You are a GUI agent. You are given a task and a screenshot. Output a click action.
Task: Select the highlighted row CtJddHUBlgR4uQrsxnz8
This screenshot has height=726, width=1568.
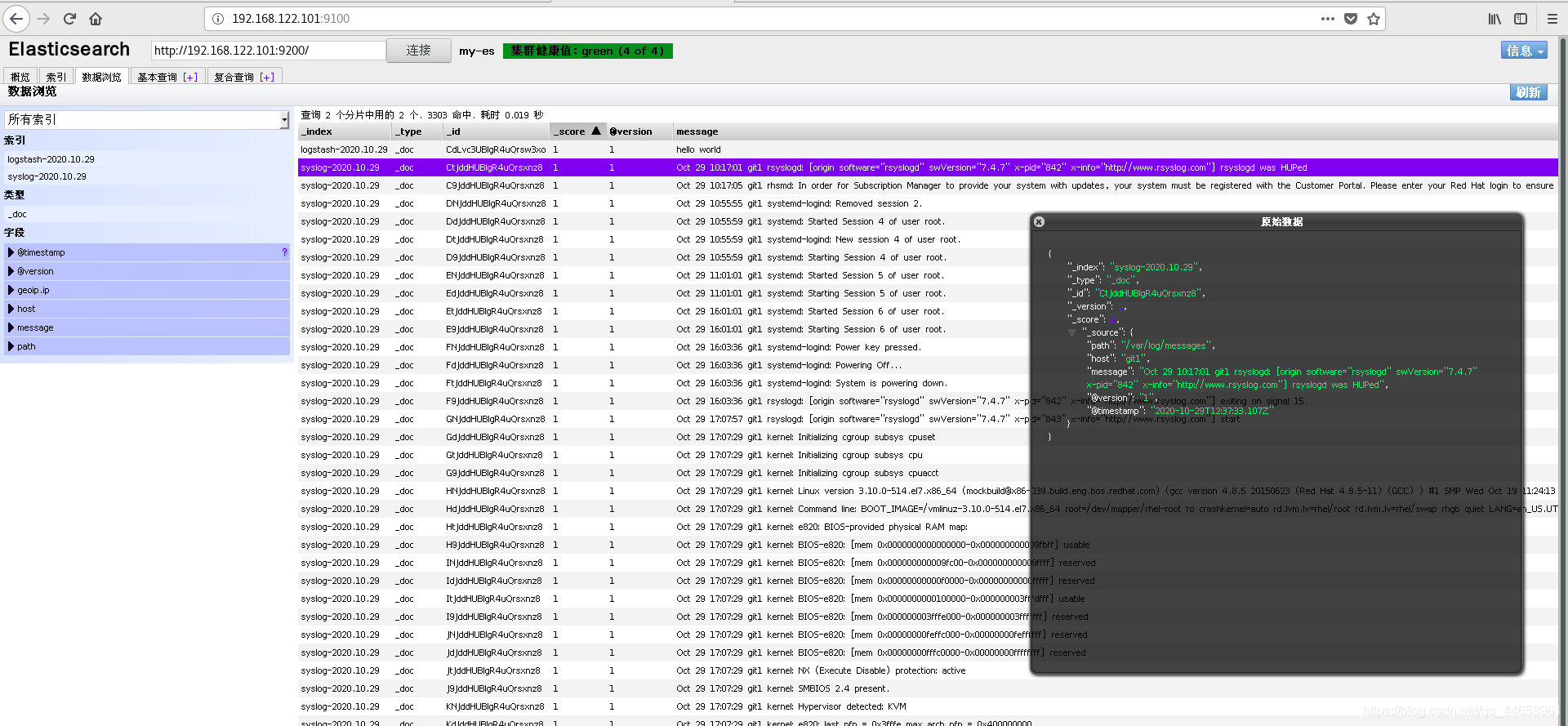(x=928, y=167)
